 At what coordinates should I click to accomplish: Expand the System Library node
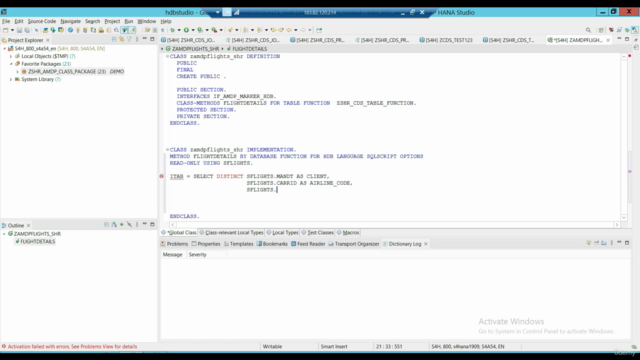(11, 80)
